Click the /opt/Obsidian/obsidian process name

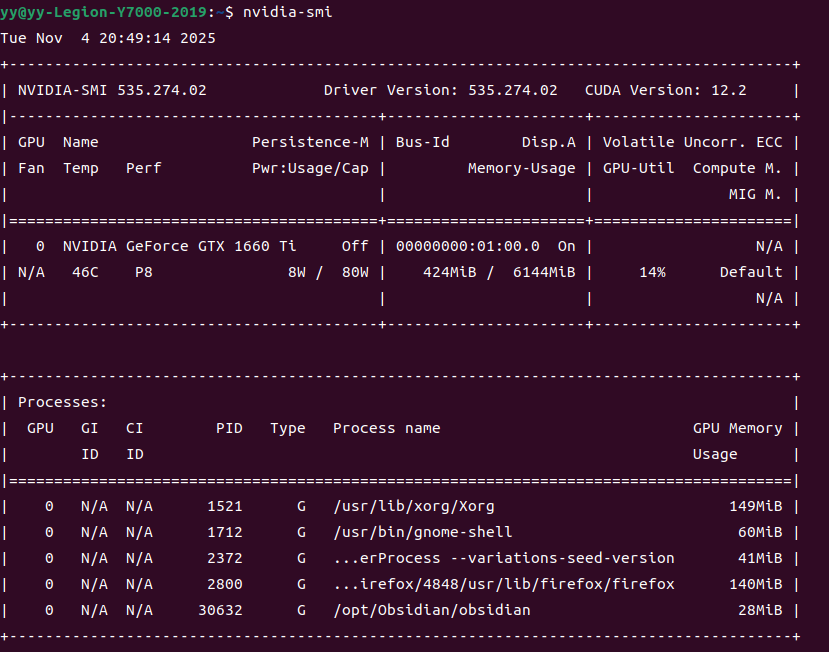431,610
